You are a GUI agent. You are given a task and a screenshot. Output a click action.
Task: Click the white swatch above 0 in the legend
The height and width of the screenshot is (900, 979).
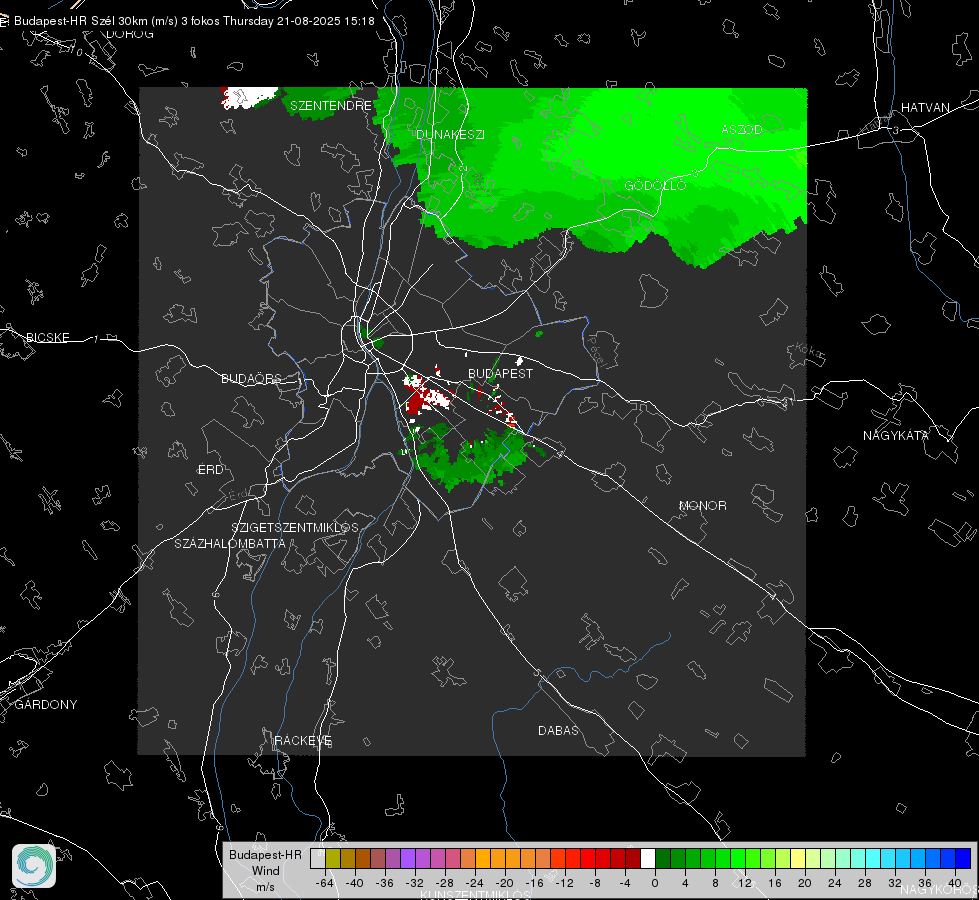pyautogui.click(x=648, y=858)
